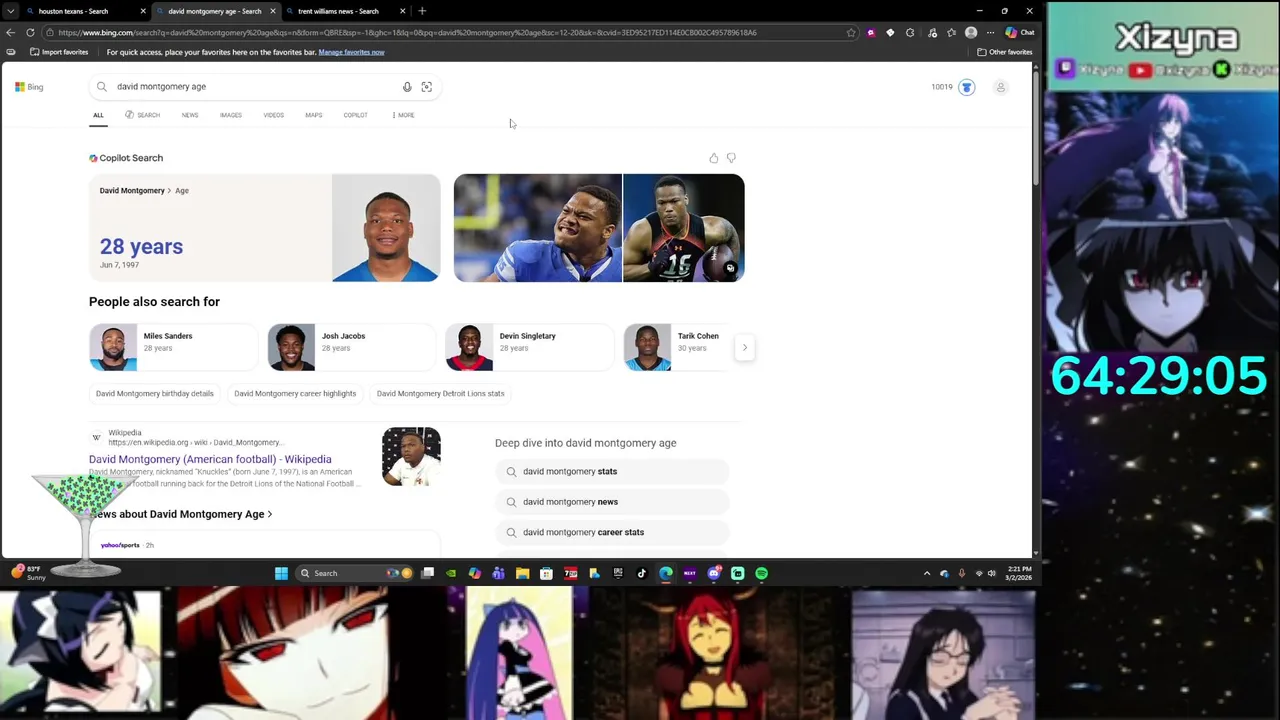Search david montgomery stats suggestion
This screenshot has height=720, width=1280.
coord(612,471)
